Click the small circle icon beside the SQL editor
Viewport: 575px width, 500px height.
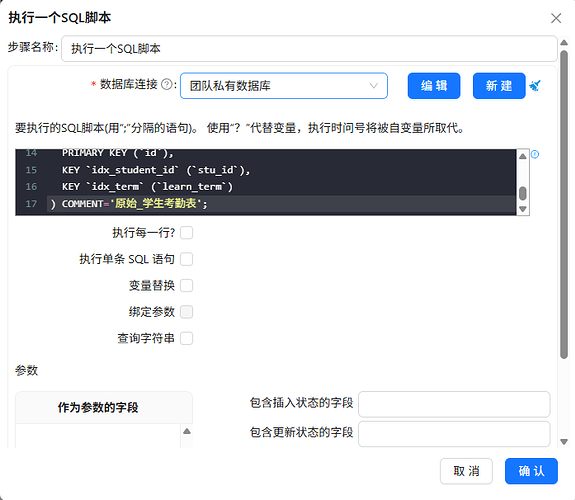535,154
